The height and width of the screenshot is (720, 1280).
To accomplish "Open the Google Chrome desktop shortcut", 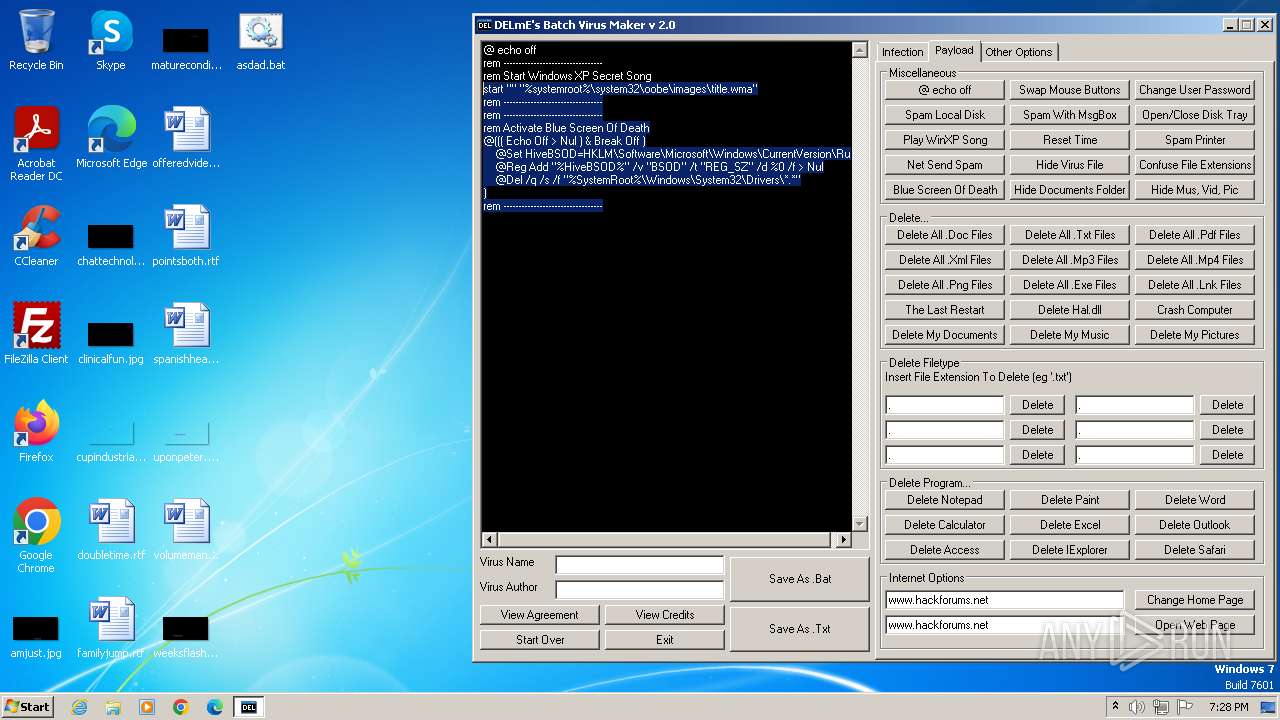I will (36, 536).
